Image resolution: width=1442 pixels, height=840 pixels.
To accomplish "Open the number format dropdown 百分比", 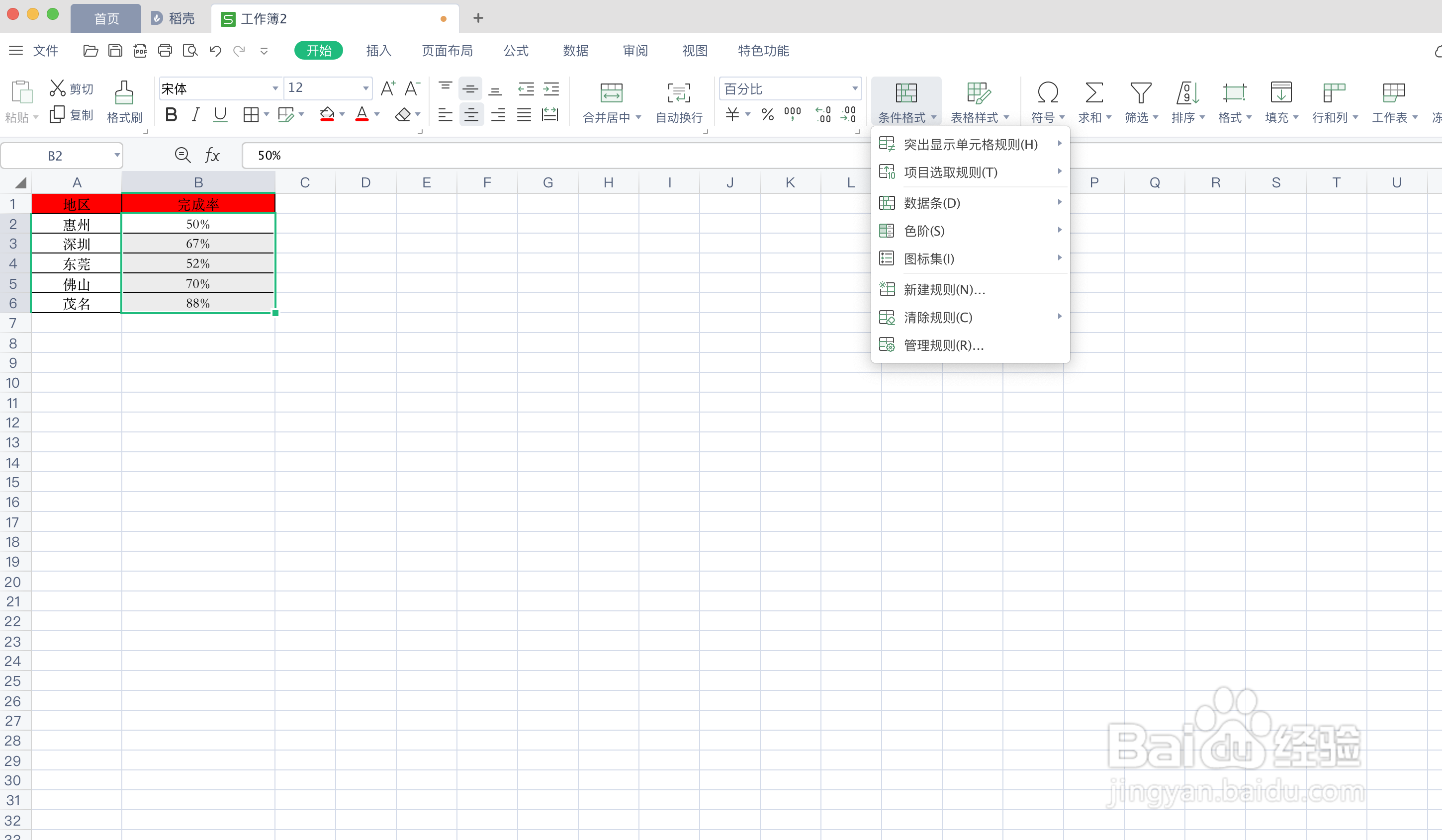I will (x=855, y=88).
